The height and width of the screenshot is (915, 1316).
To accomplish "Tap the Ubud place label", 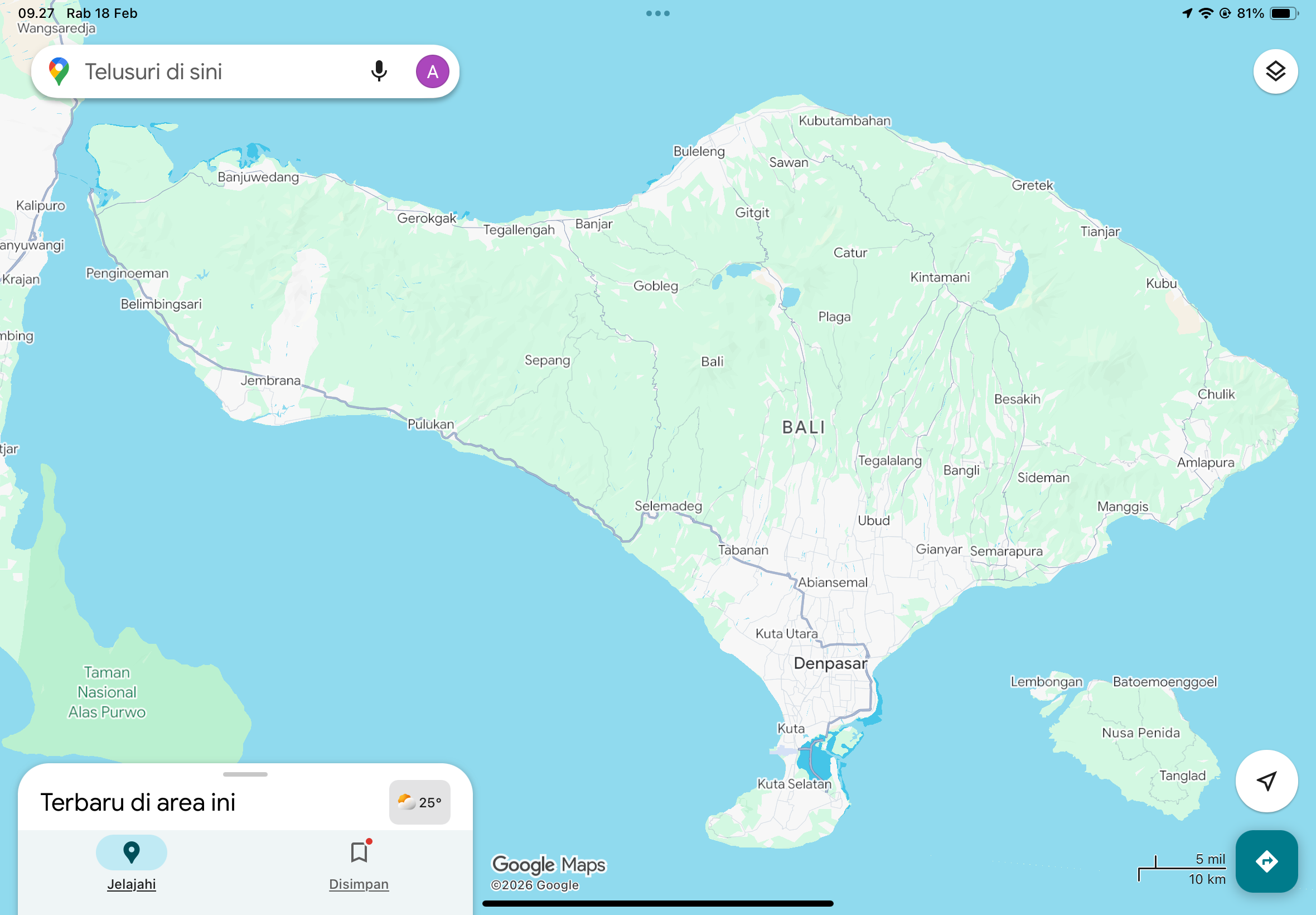I will point(873,521).
